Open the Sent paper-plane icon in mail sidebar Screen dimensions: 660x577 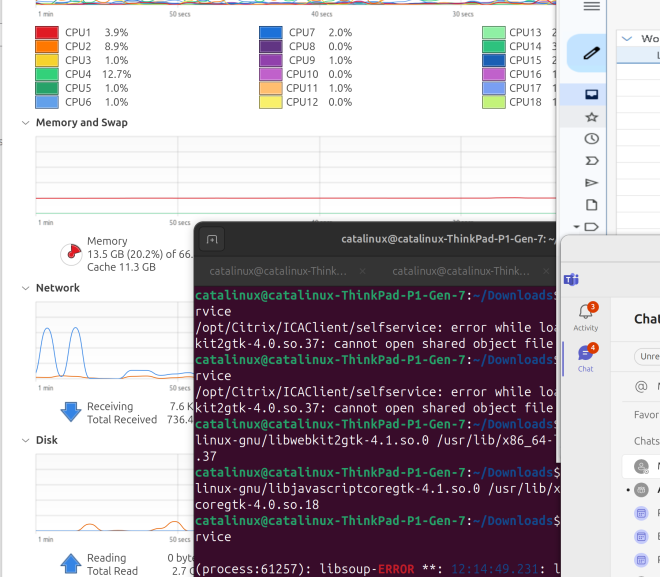pos(591,183)
